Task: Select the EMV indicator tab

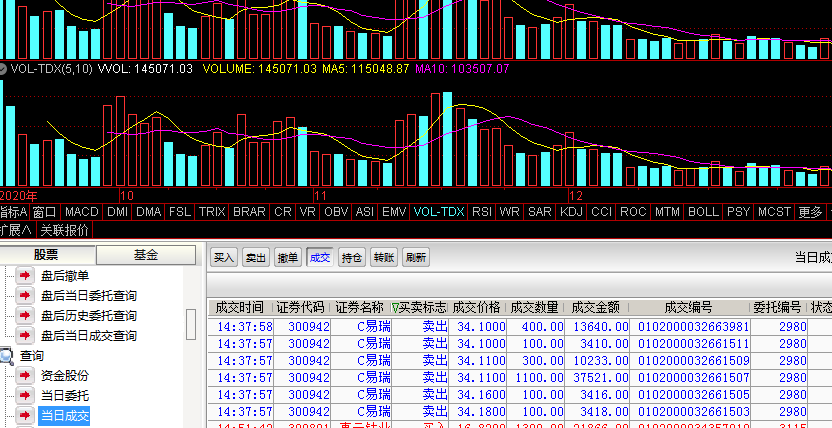Action: coord(394,212)
